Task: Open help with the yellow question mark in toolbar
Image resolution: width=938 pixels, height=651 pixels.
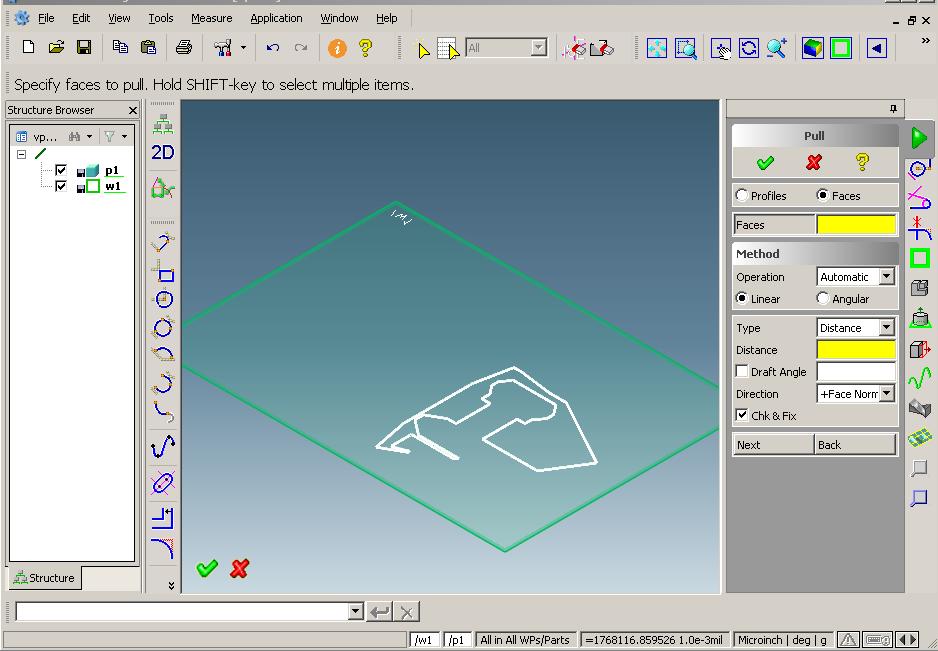Action: point(365,48)
